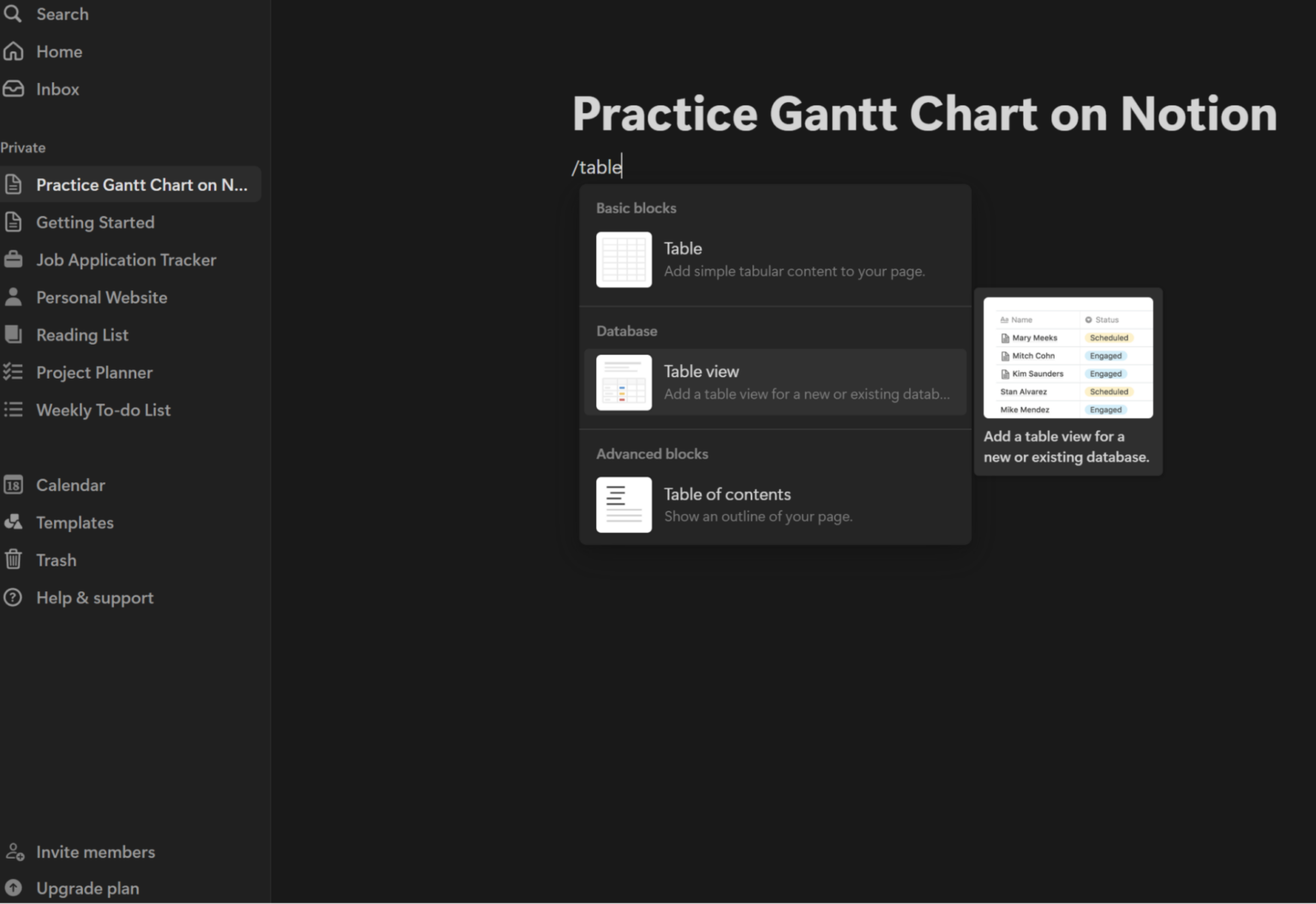Click the person icon next to Personal Website
1316x904 pixels.
click(x=14, y=297)
